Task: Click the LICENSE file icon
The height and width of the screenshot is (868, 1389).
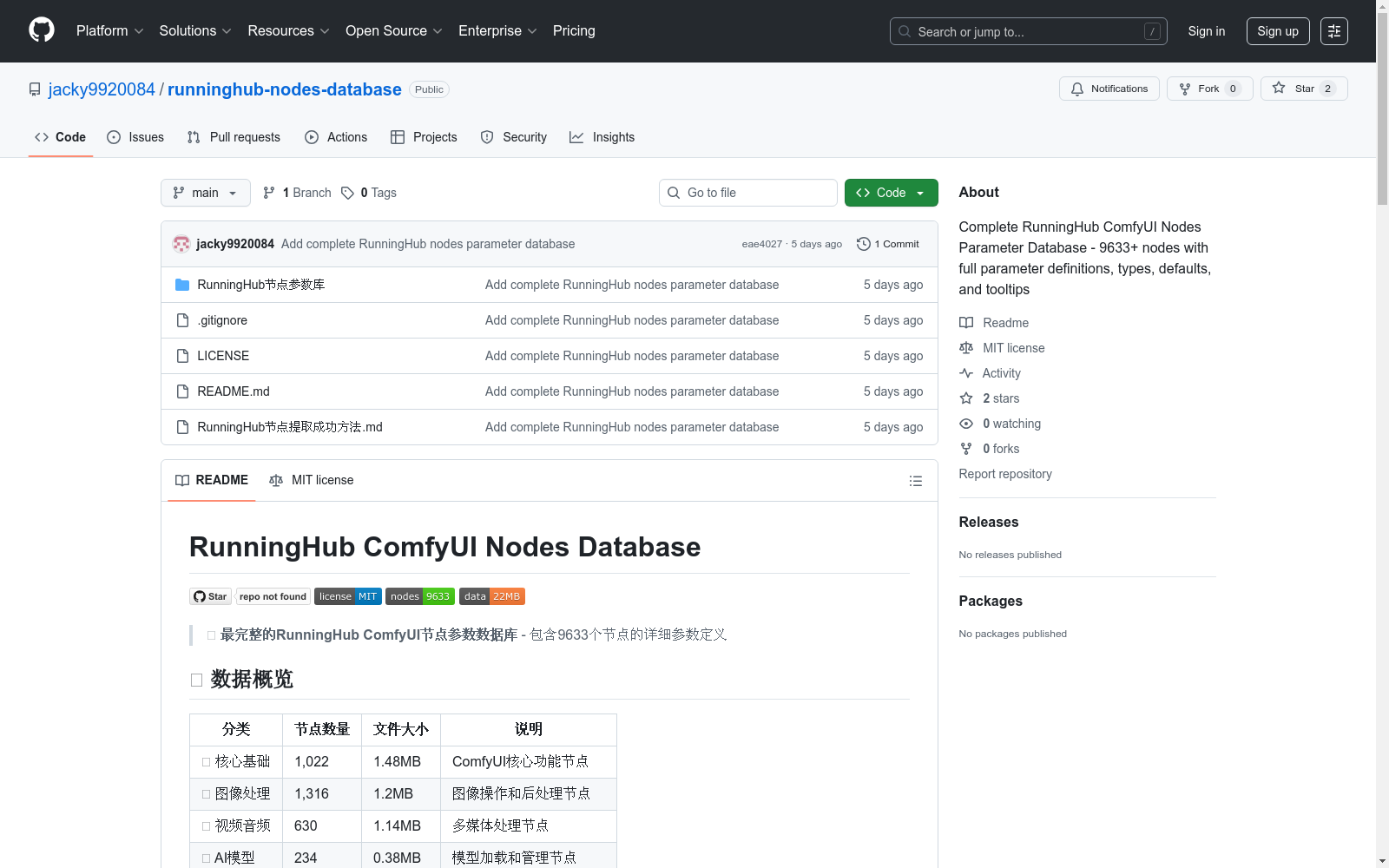Action: 182,356
